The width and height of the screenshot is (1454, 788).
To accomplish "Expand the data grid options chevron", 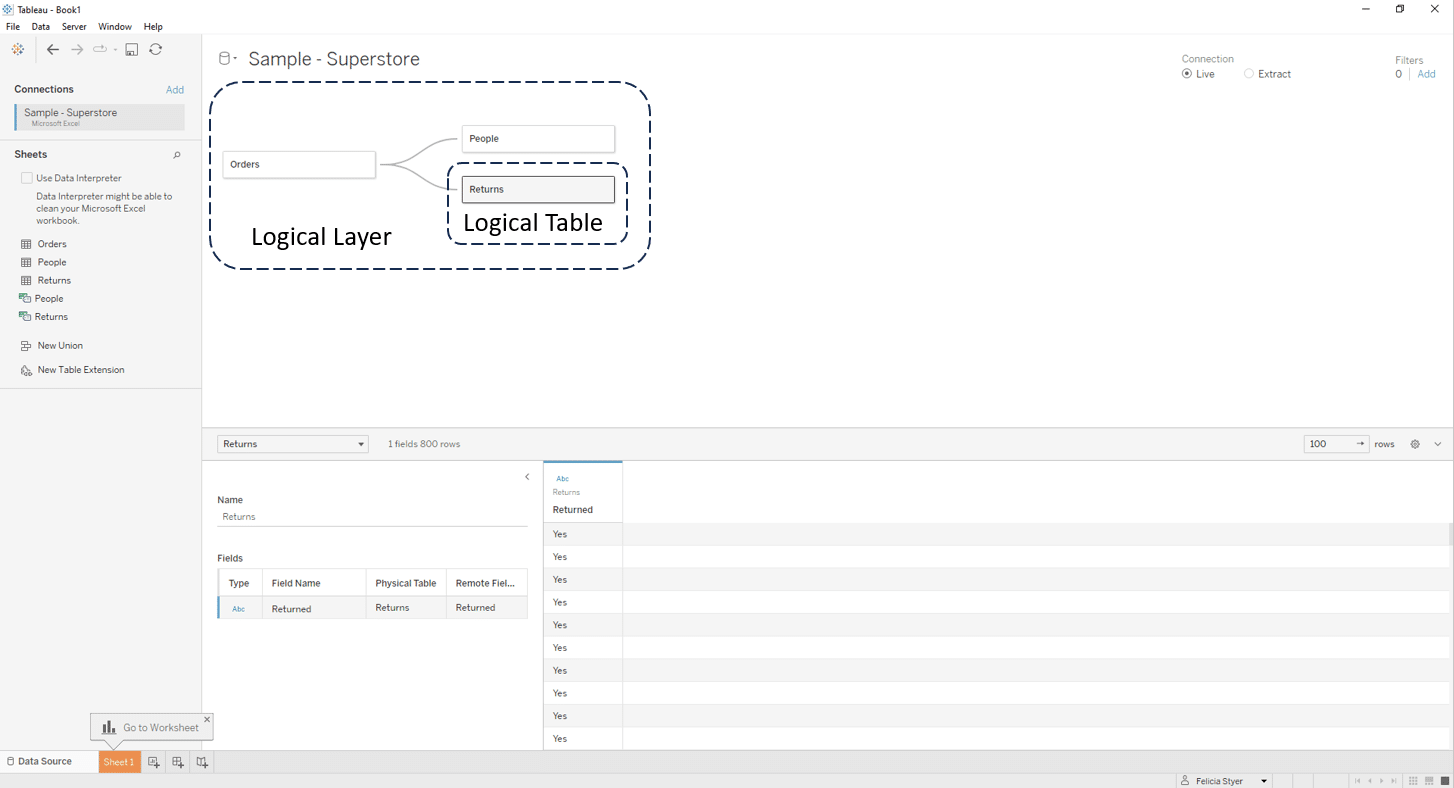I will click(x=1438, y=444).
